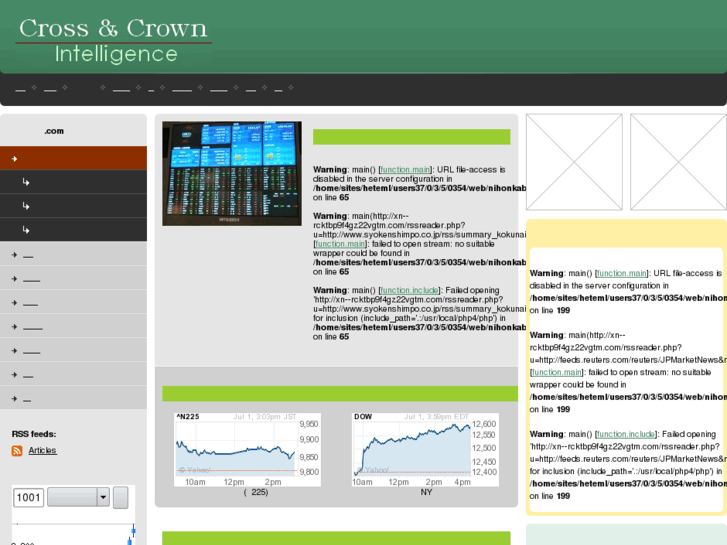727x545 pixels.
Task: Click the orange RSS feed icon
Action: point(17,450)
